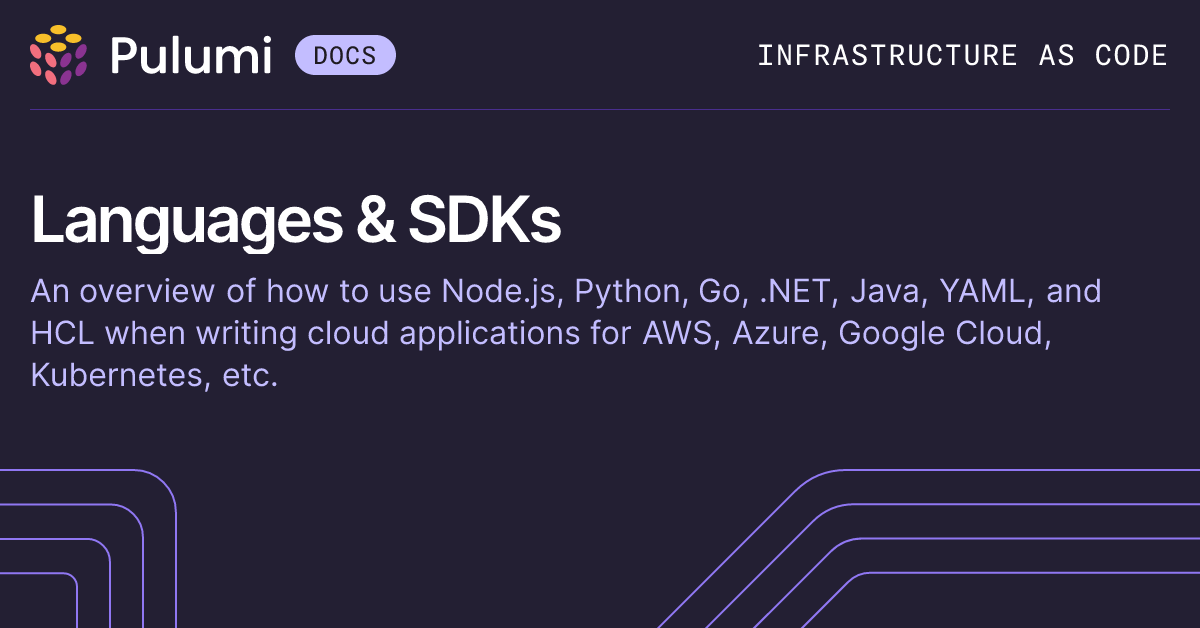1200x628 pixels.
Task: Click the 'INFRASTRUCTURE AS CODE' text
Action: coord(962,55)
